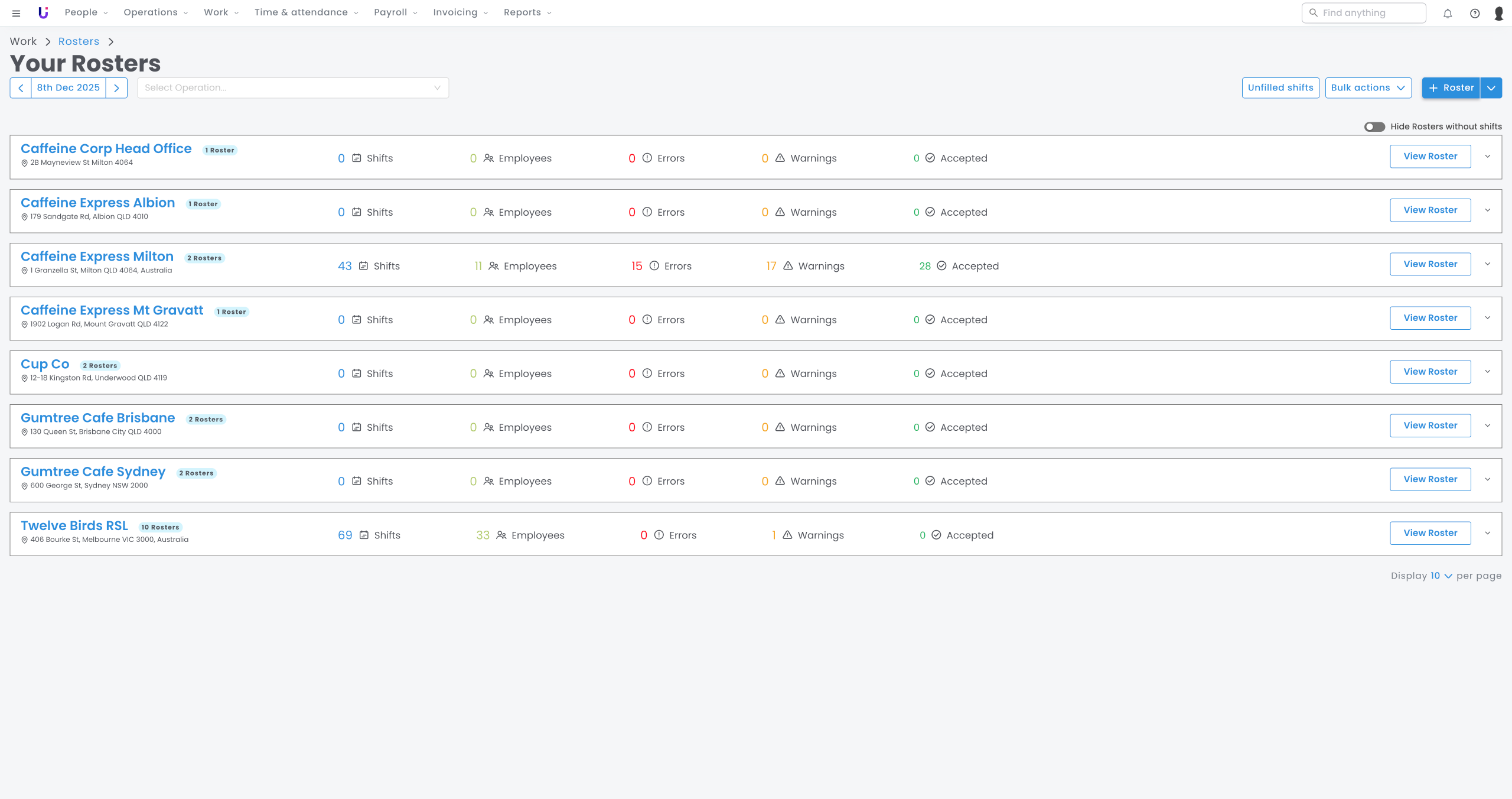This screenshot has width=1512, height=799.
Task: Click Errors icon in Caffeine Express Milton row
Action: click(x=654, y=266)
